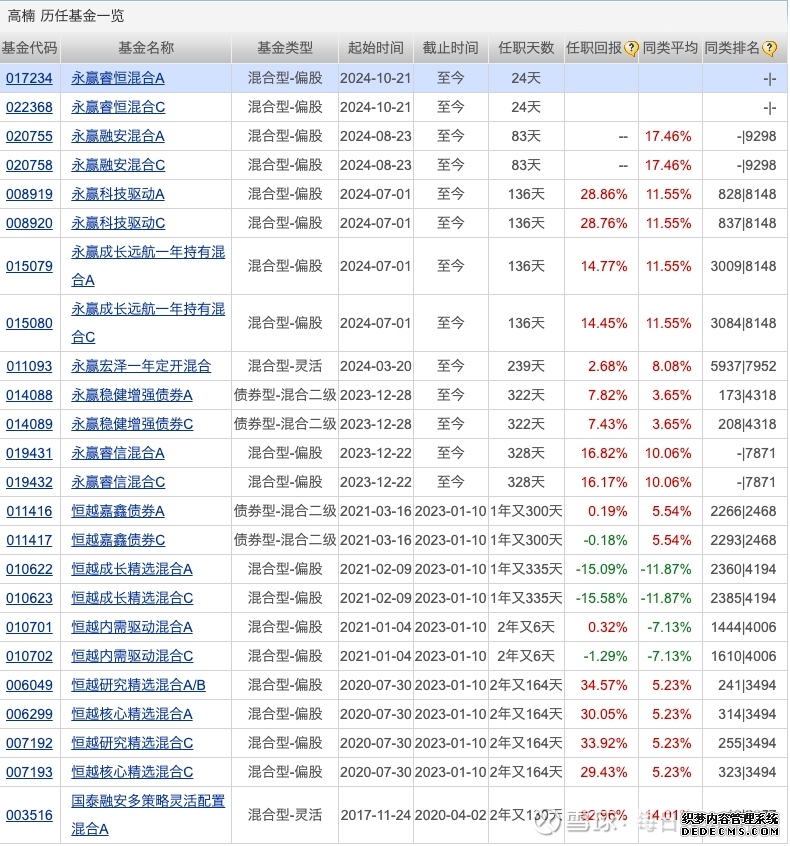Click help icon beside 任职回报 header
Screen dimensions: 790x846
click(631, 49)
